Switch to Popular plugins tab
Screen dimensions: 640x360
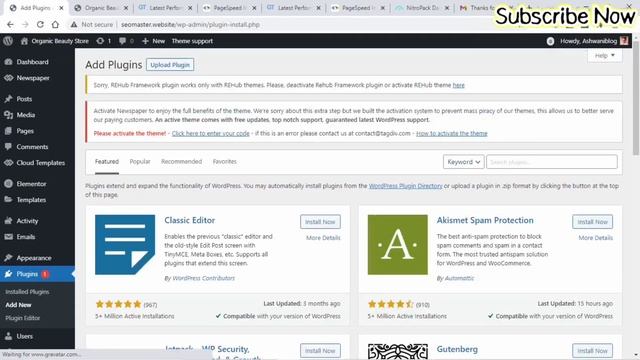140,162
